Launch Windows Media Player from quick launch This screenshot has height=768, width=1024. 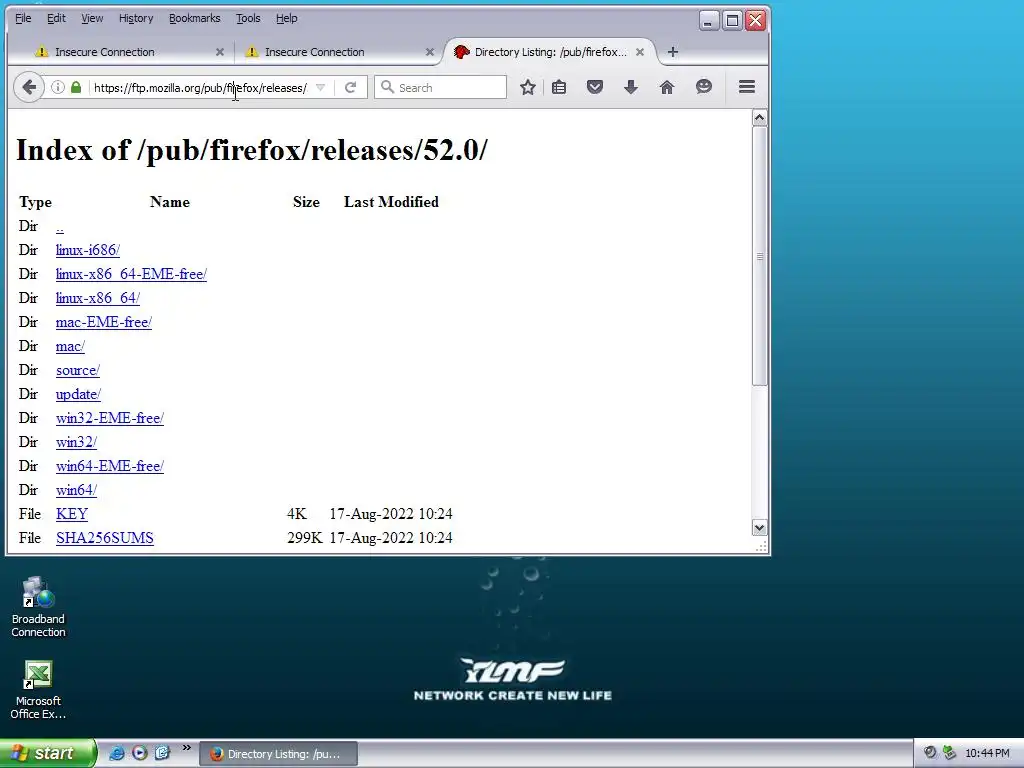139,753
